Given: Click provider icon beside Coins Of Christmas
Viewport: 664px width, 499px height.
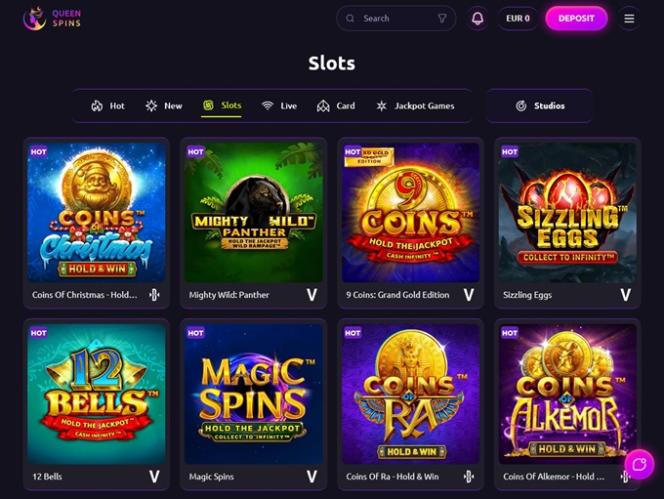Looking at the screenshot, I should (155, 295).
